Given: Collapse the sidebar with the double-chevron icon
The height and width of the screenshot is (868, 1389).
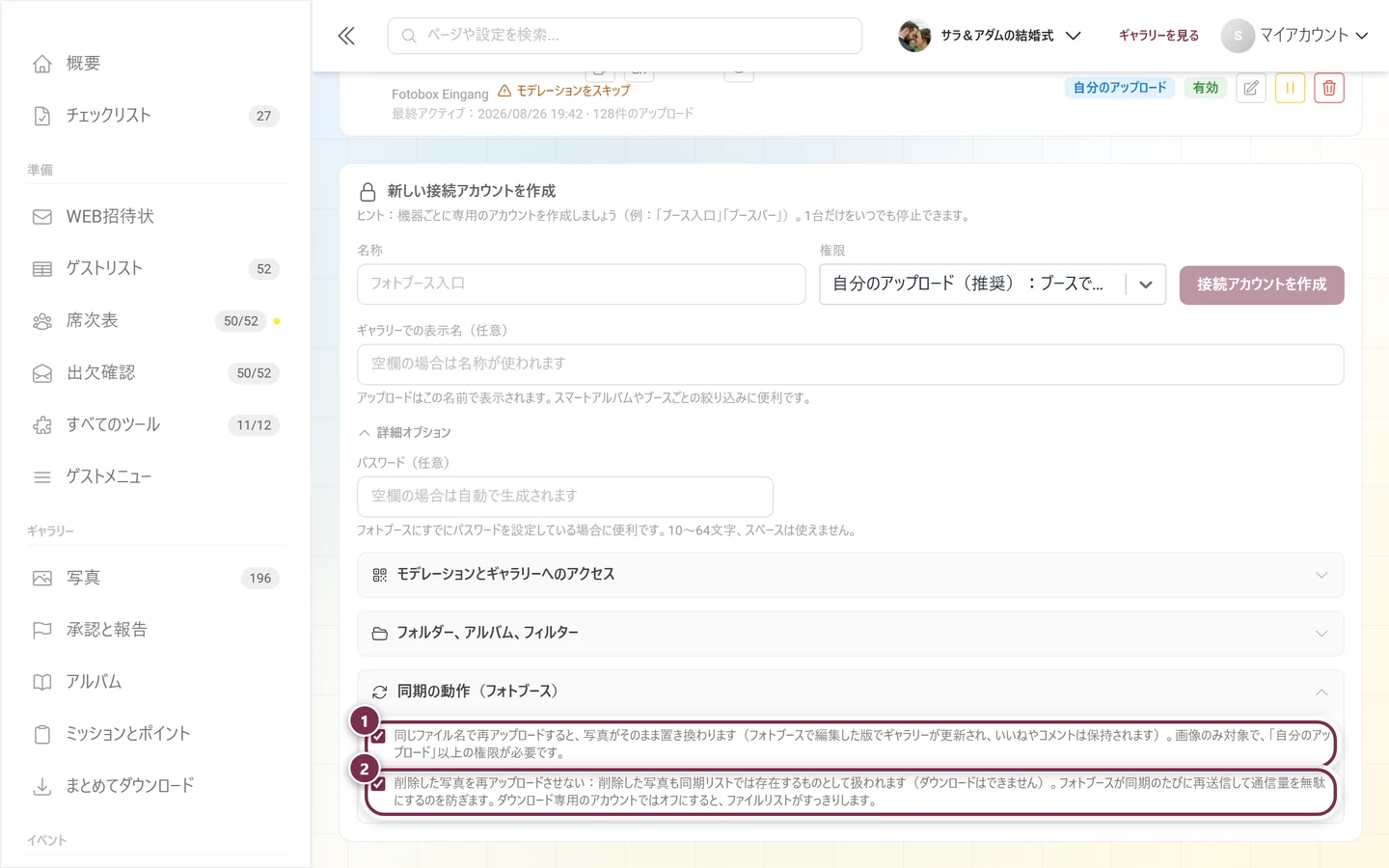Looking at the screenshot, I should (346, 36).
